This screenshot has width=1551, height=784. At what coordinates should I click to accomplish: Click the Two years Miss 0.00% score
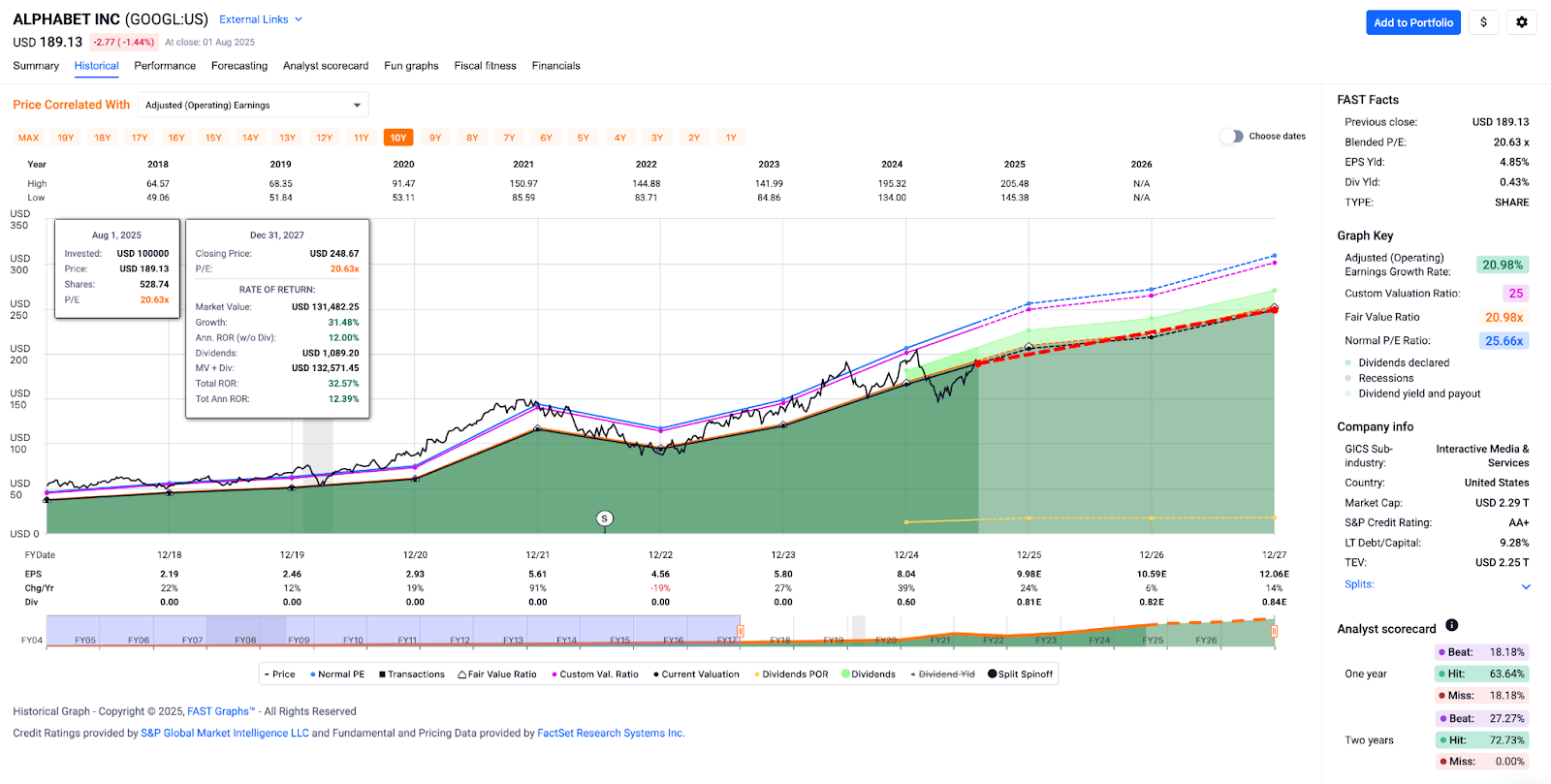tap(1482, 762)
